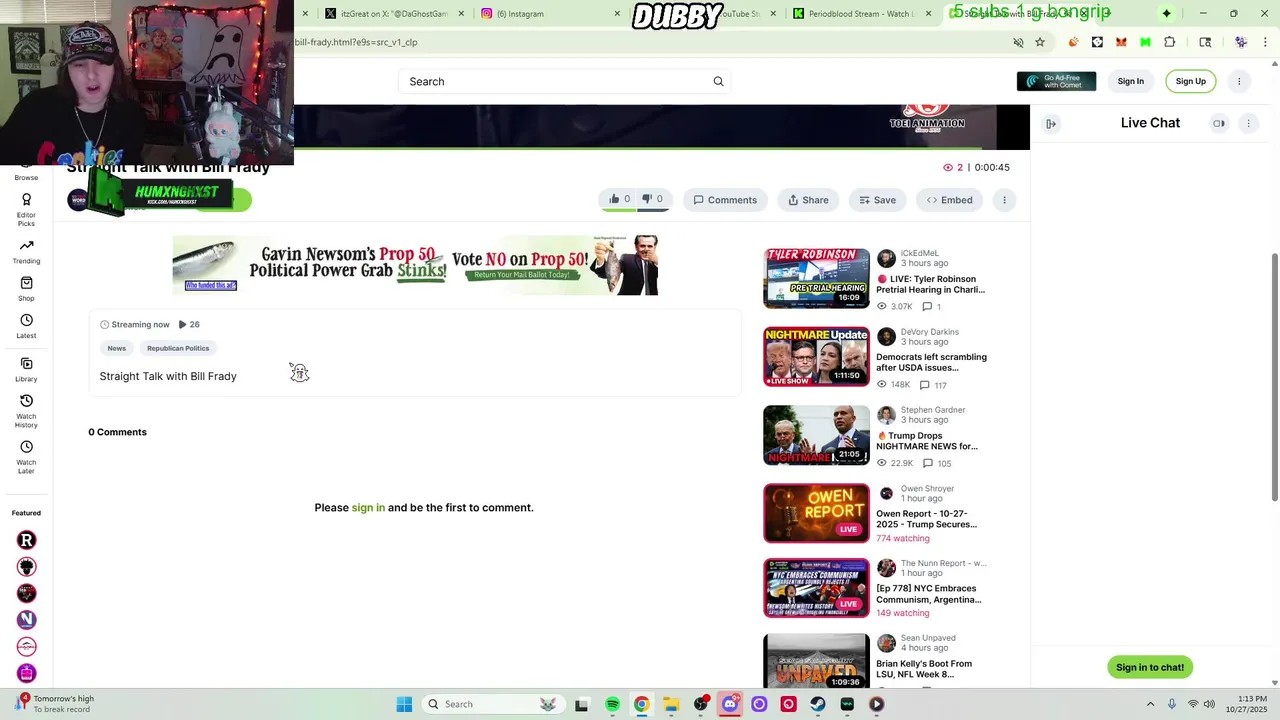This screenshot has height=720, width=1280.
Task: Open the video's more options menu
Action: (1004, 200)
